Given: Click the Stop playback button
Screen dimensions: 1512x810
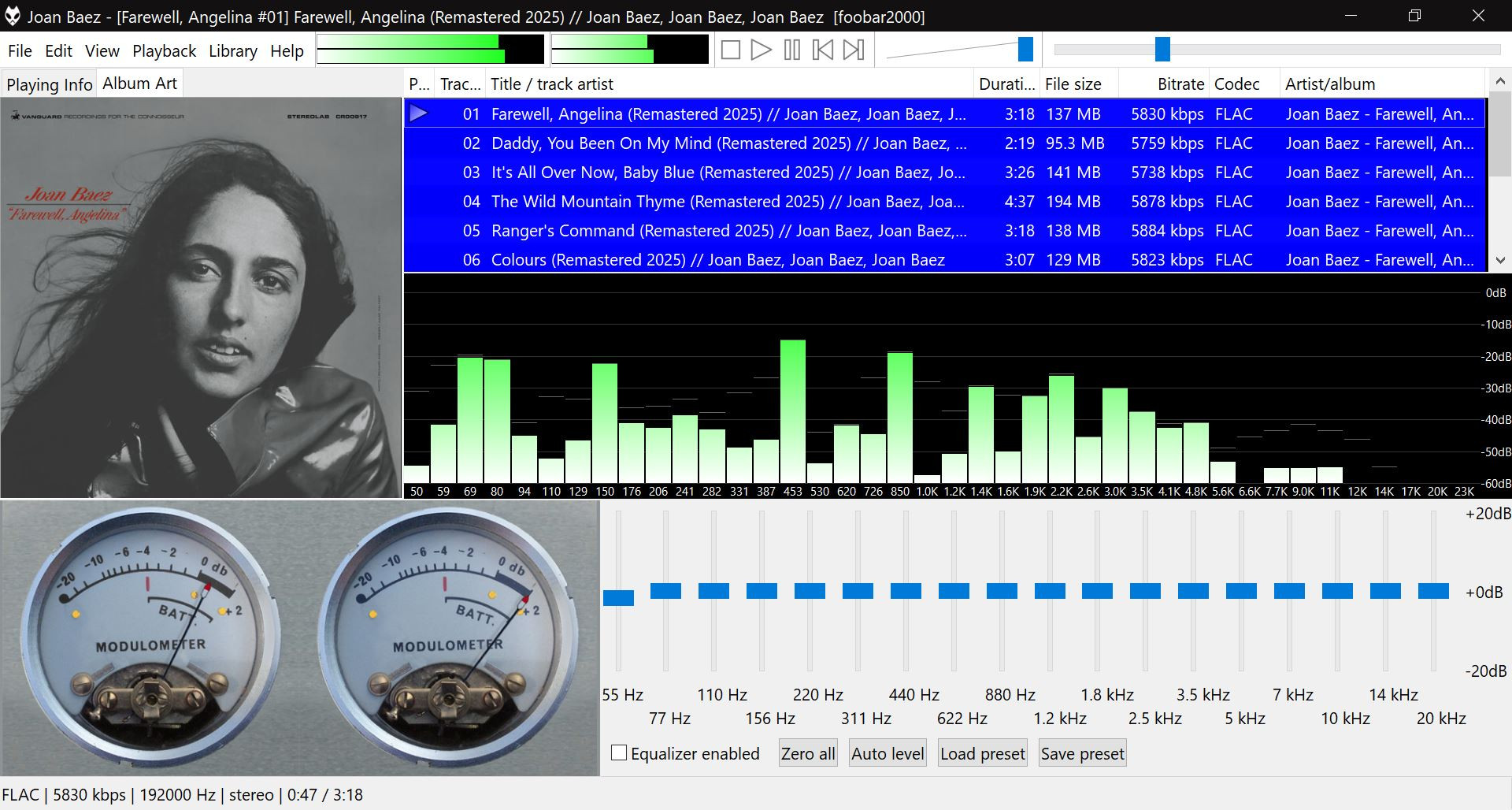Looking at the screenshot, I should coord(731,50).
